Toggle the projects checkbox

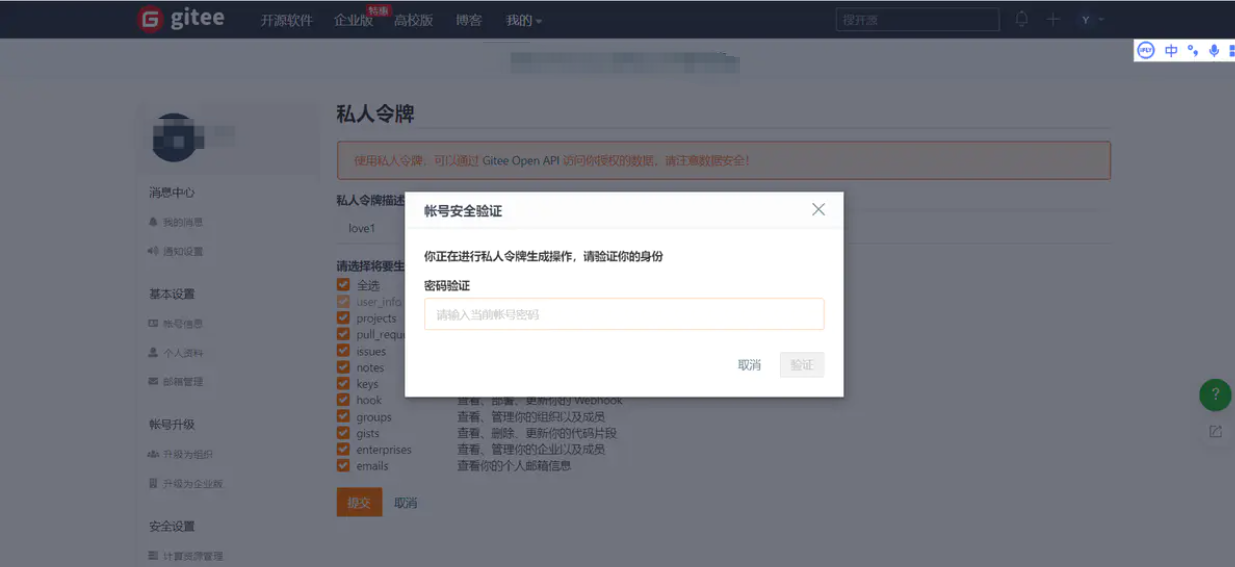point(343,318)
